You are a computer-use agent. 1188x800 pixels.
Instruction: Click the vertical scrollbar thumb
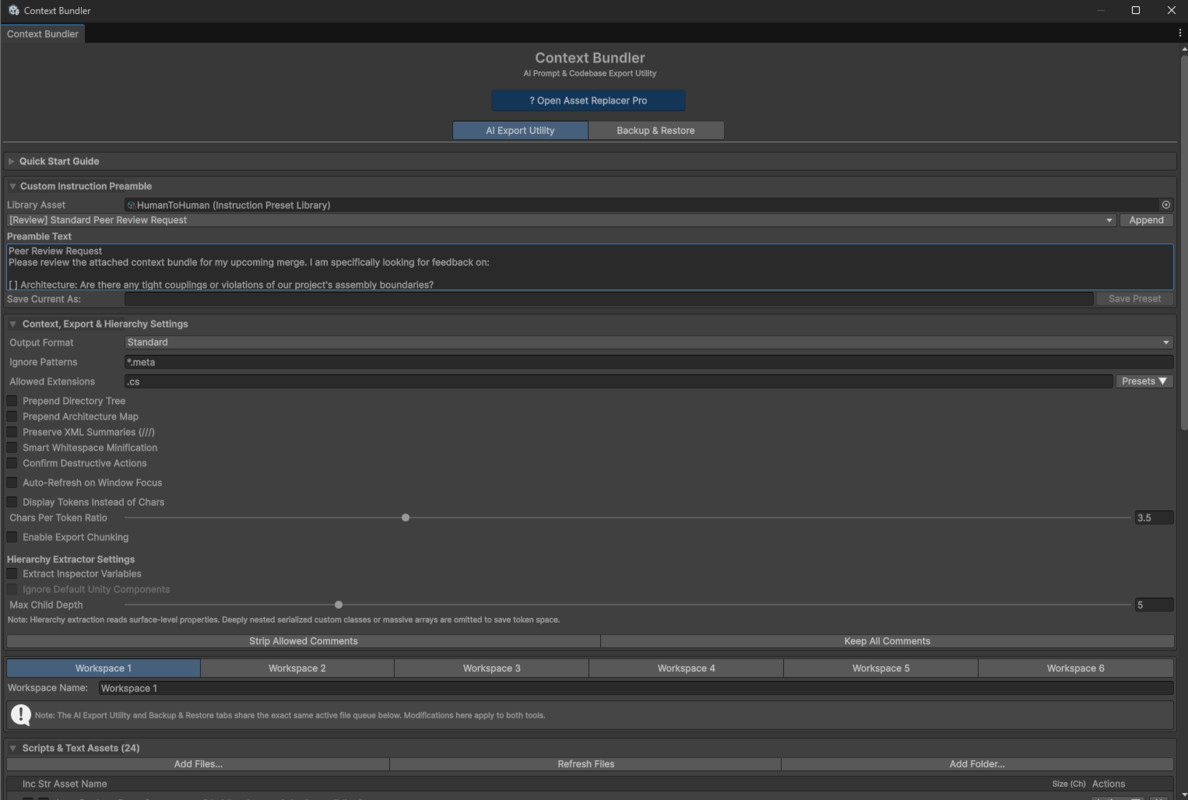click(x=1183, y=241)
